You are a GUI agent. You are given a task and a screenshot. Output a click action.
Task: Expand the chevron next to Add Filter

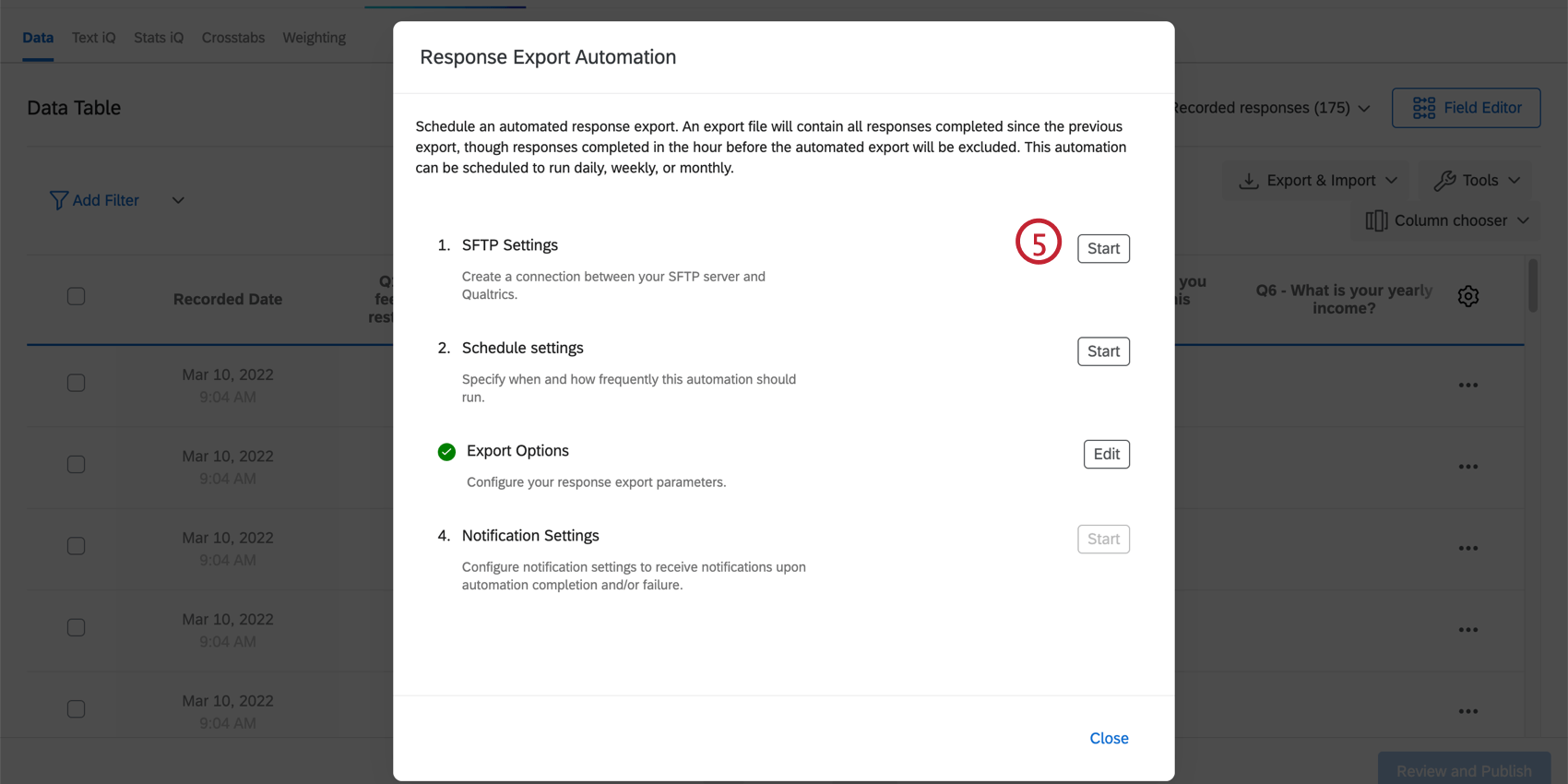tap(178, 200)
